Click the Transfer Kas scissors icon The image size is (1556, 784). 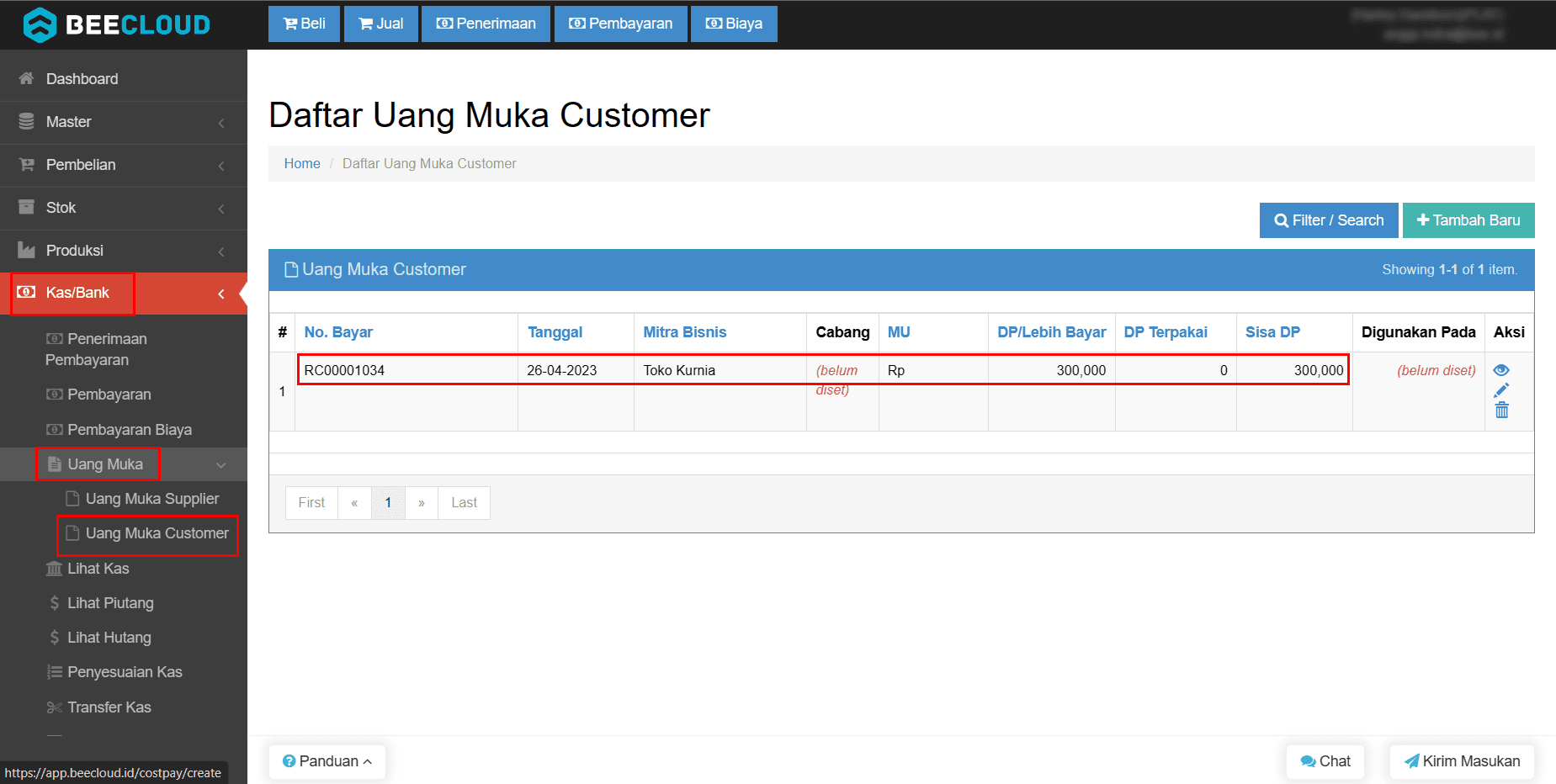tap(55, 707)
